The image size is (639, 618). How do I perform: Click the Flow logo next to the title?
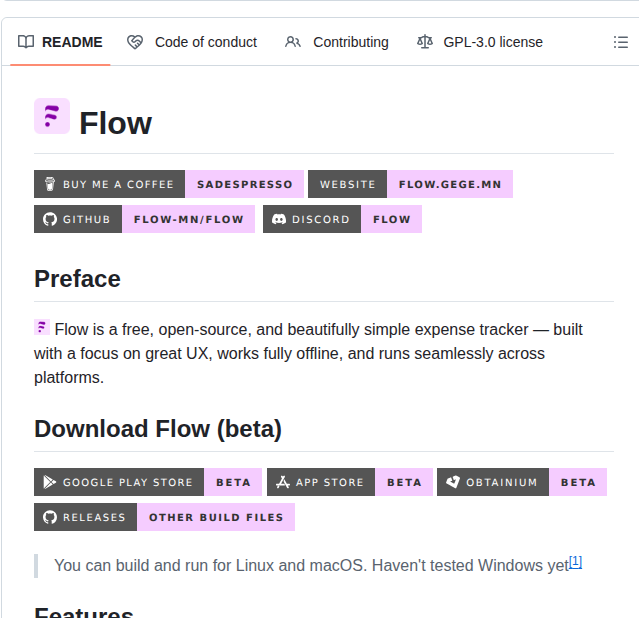(x=52, y=116)
